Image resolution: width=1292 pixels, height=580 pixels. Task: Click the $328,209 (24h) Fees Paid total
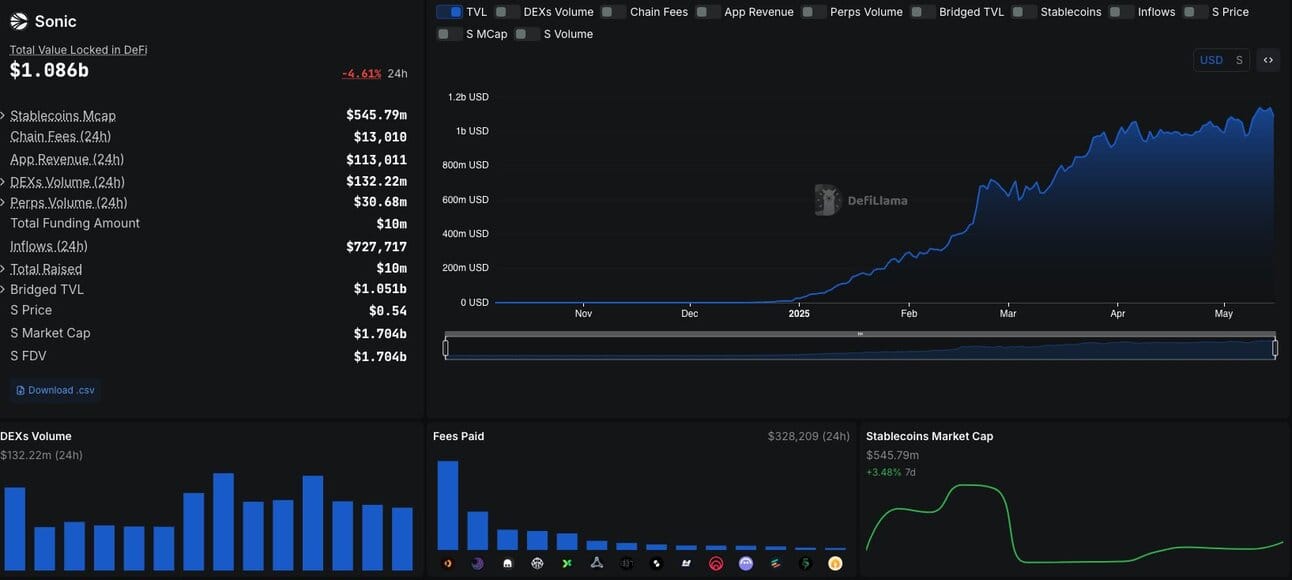tap(809, 436)
